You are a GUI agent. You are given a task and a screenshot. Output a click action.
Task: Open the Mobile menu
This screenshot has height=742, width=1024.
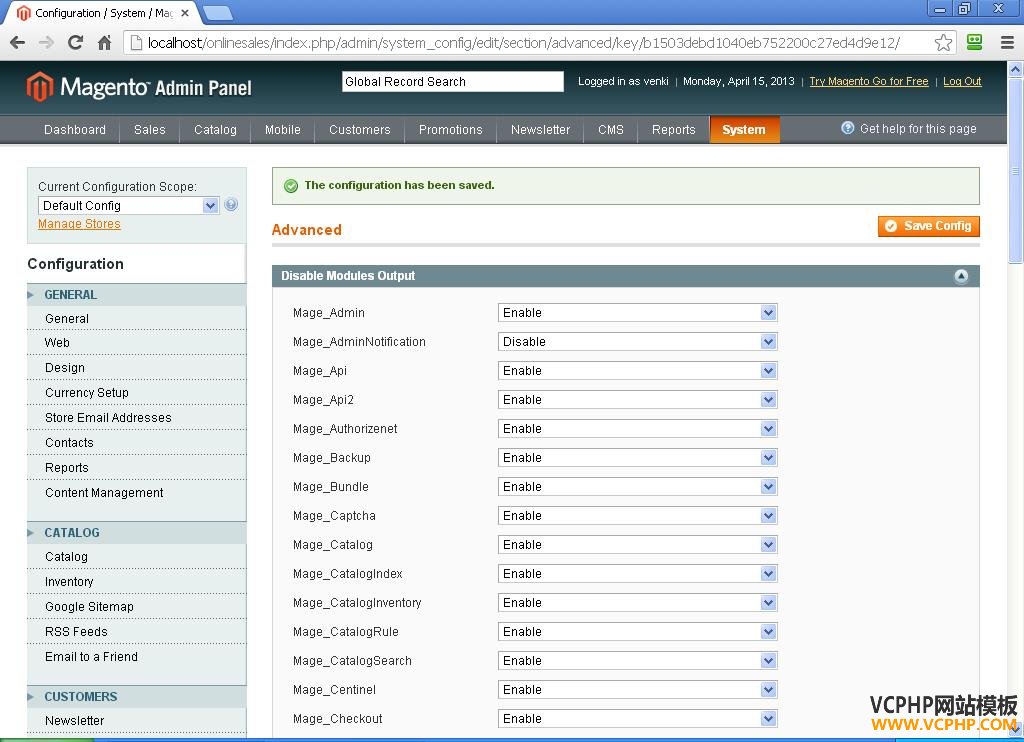(x=283, y=129)
